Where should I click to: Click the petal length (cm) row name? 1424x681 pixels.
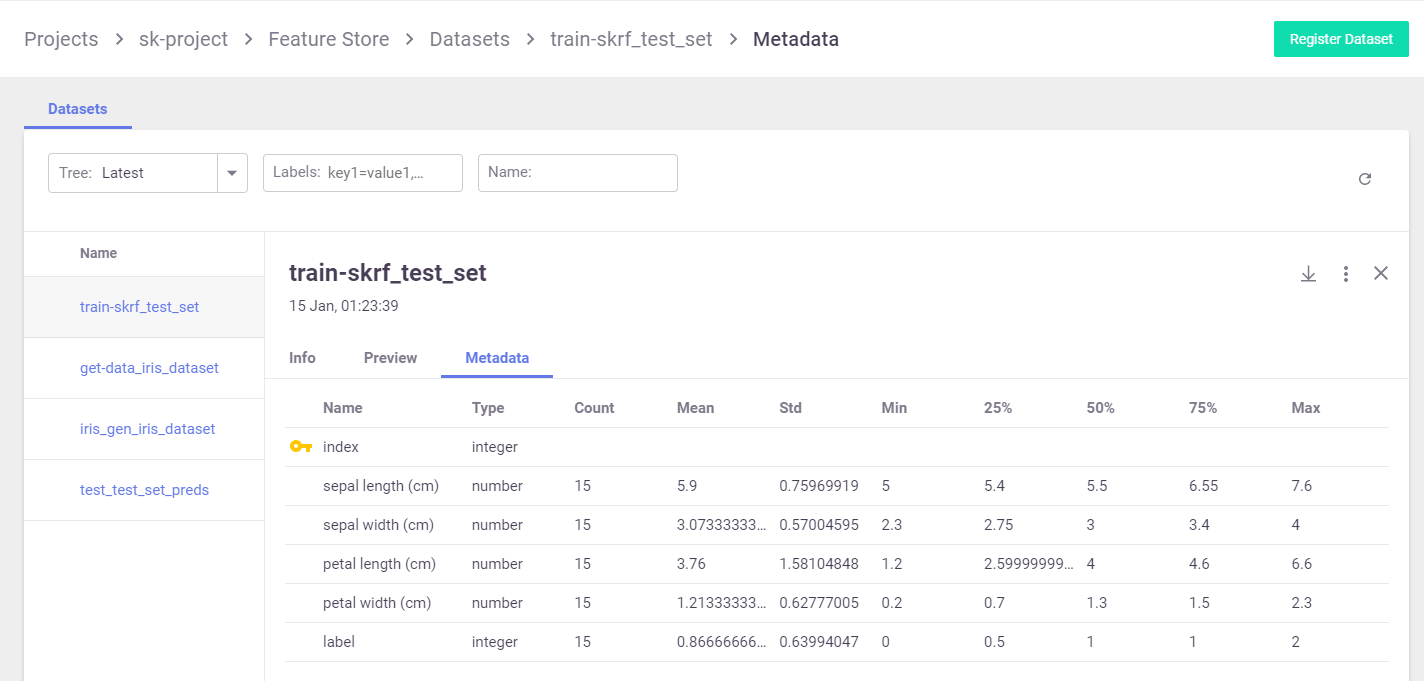pyautogui.click(x=379, y=564)
